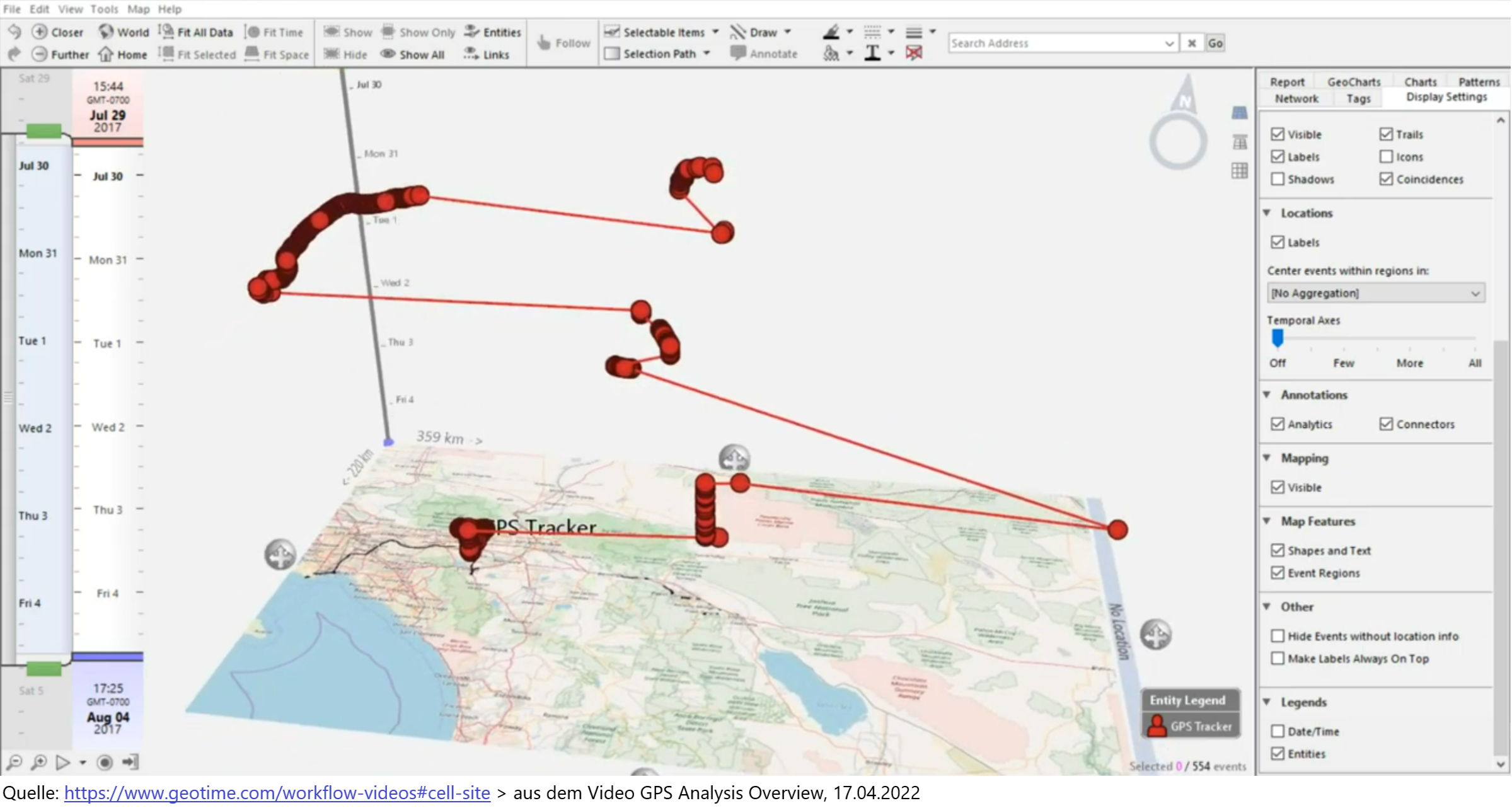This screenshot has width=1512, height=808.
Task: Open the File menu
Action: pos(12,9)
